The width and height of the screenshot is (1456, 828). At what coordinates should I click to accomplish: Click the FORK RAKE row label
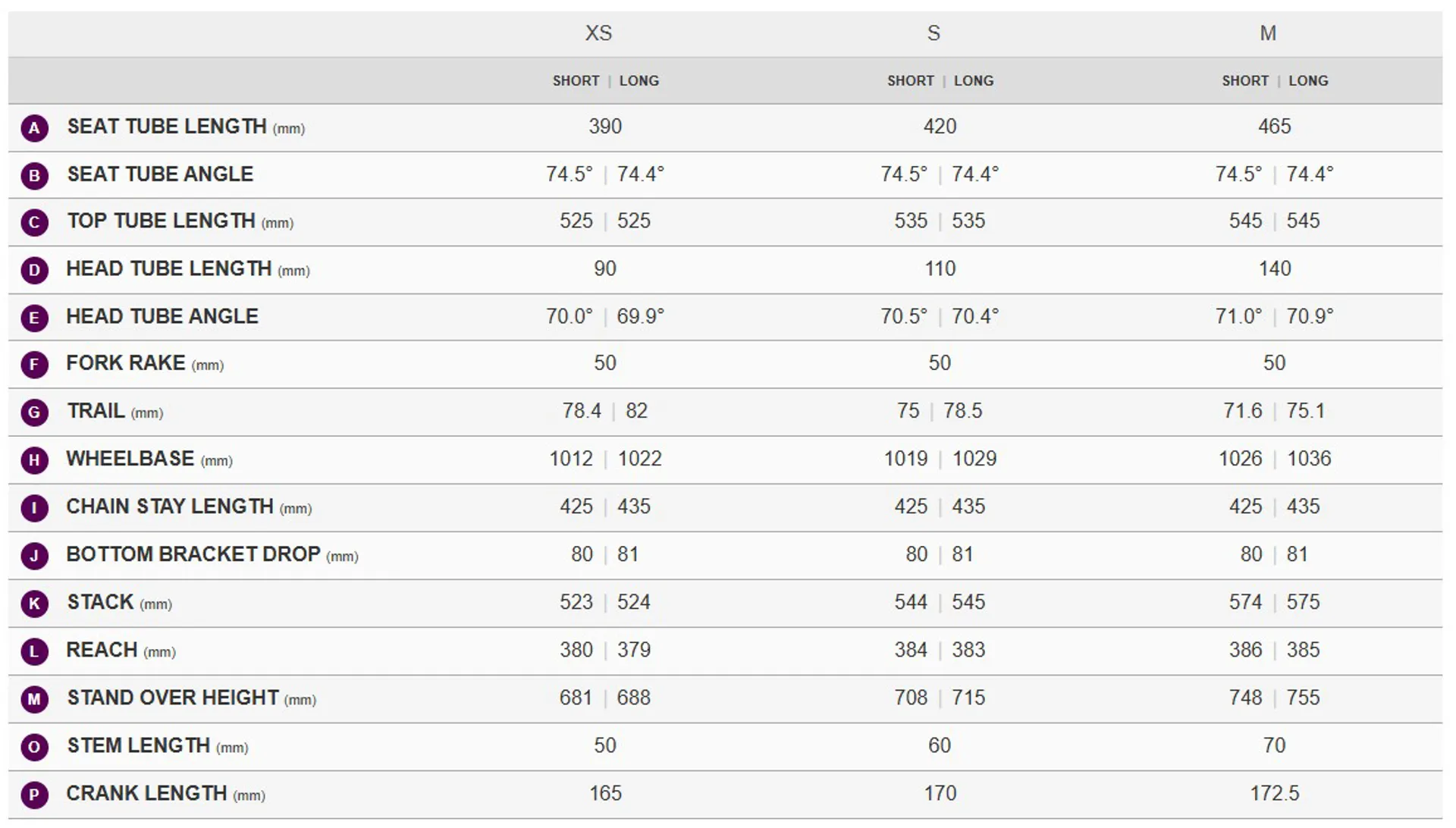click(x=126, y=363)
